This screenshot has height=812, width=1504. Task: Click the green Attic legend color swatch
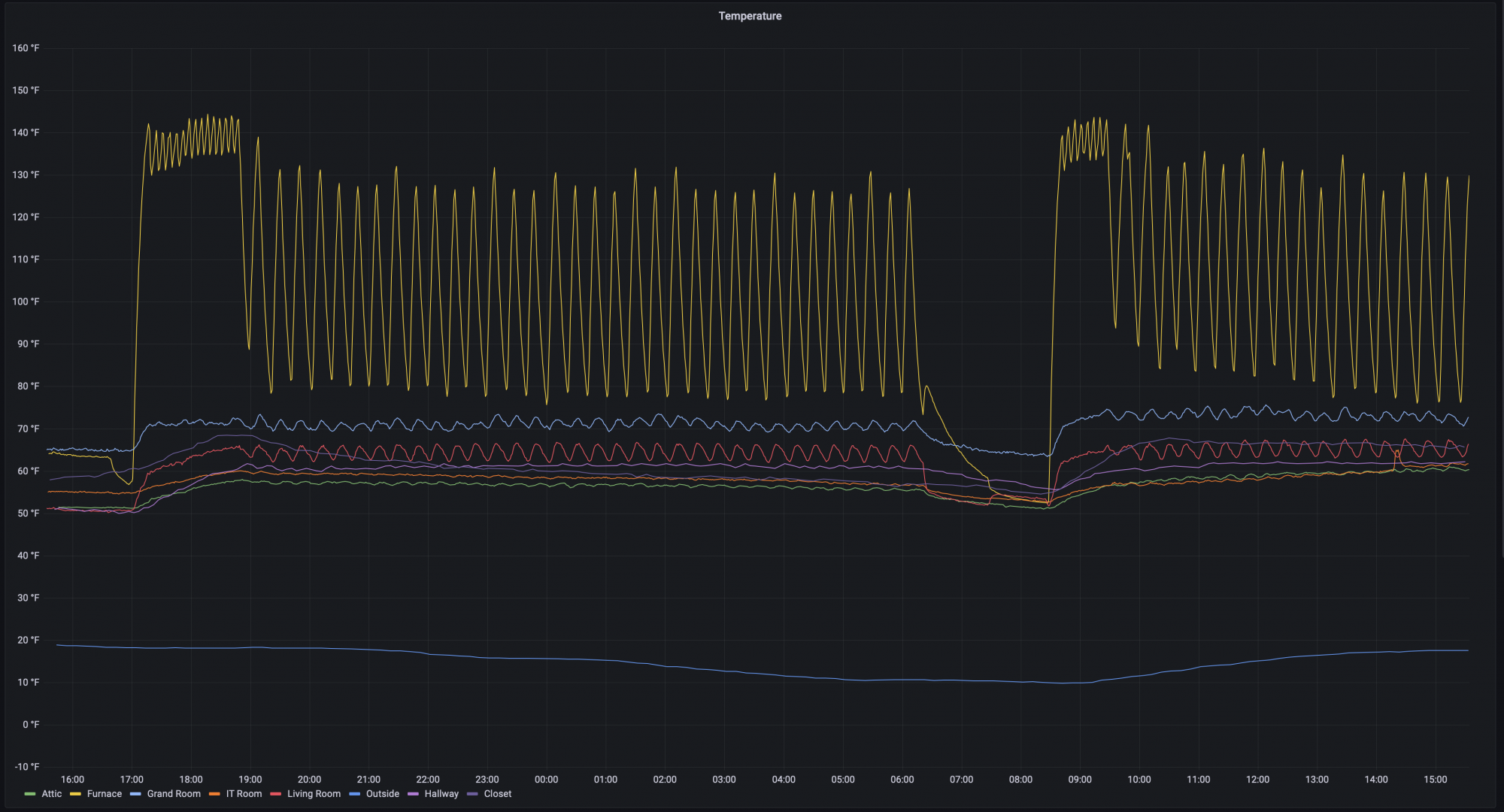[30, 794]
